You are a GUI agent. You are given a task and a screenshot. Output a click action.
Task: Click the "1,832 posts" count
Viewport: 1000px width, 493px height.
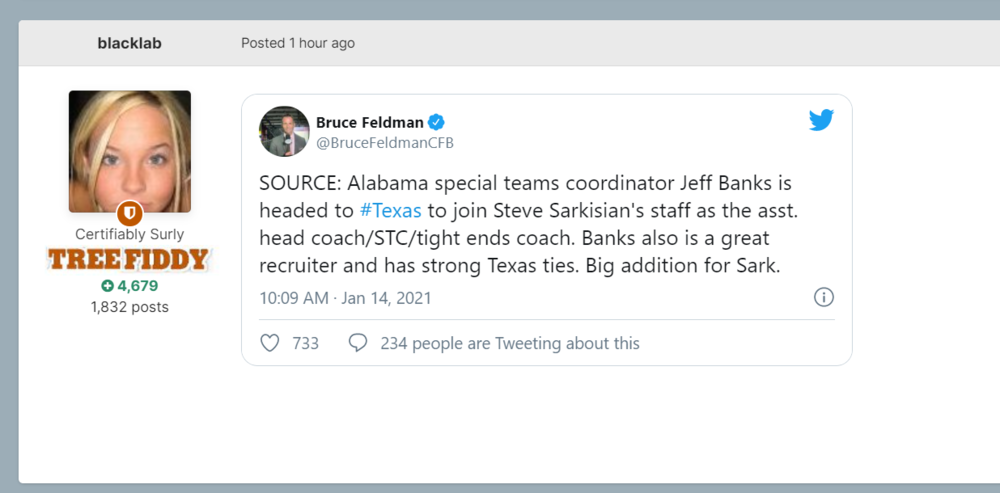130,307
